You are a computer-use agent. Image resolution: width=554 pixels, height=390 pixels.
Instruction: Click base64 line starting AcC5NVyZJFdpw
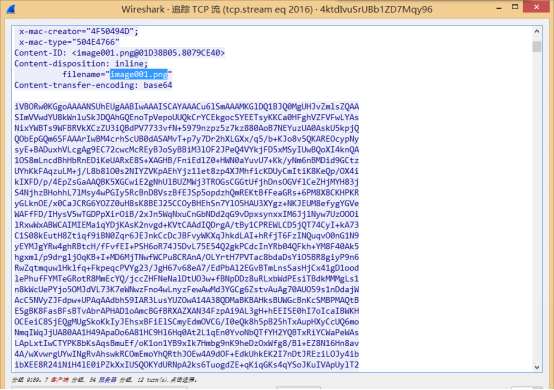(187, 300)
